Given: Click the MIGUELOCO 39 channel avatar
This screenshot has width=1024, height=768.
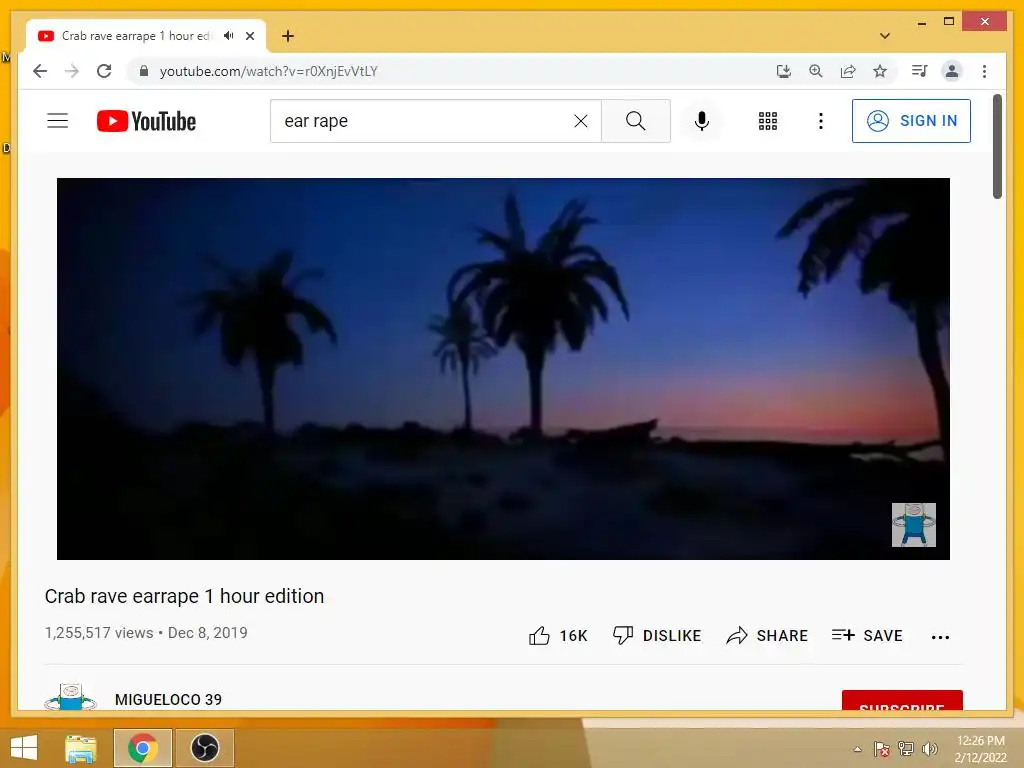Looking at the screenshot, I should coord(71,697).
